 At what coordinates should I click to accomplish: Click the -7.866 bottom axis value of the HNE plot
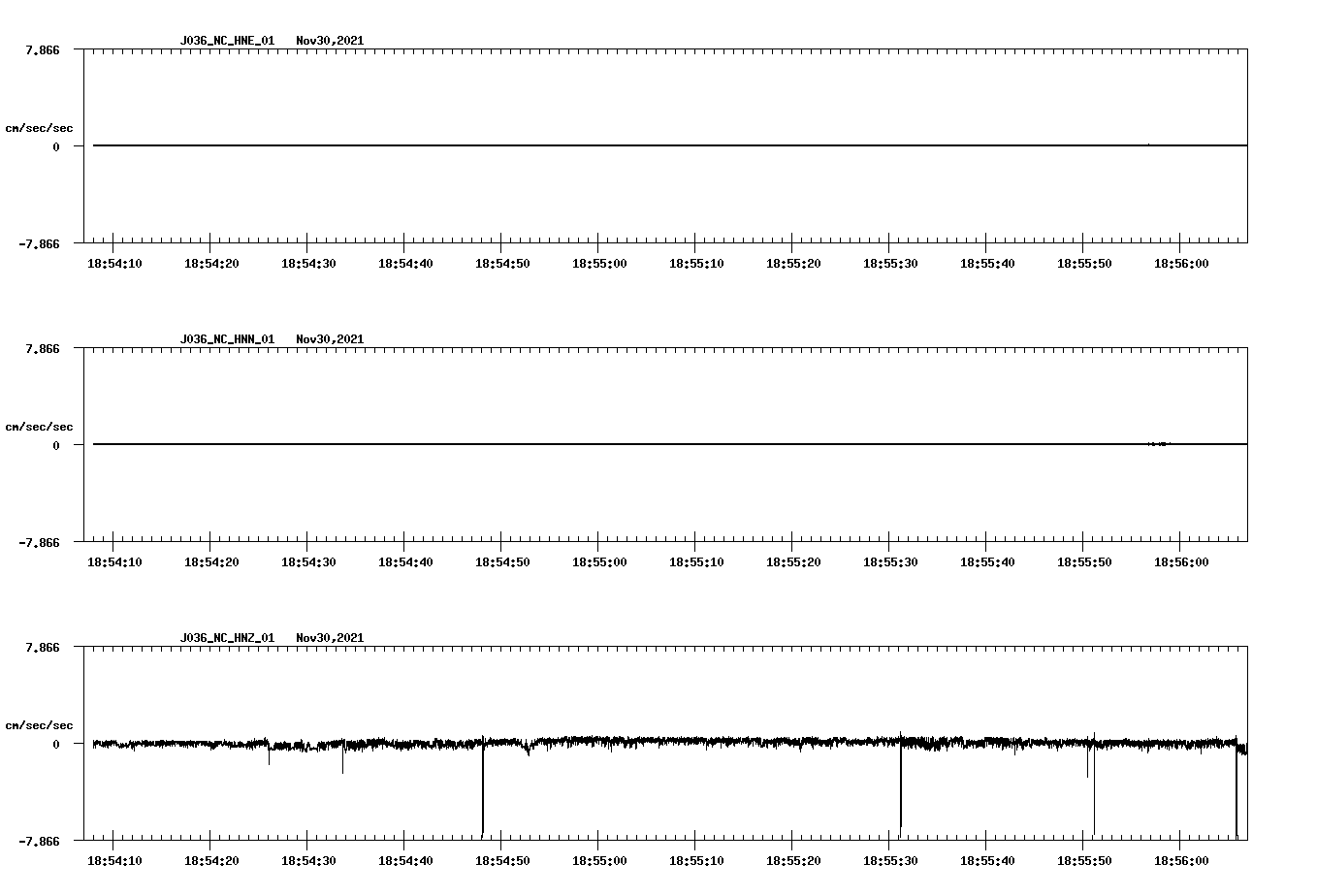point(39,243)
